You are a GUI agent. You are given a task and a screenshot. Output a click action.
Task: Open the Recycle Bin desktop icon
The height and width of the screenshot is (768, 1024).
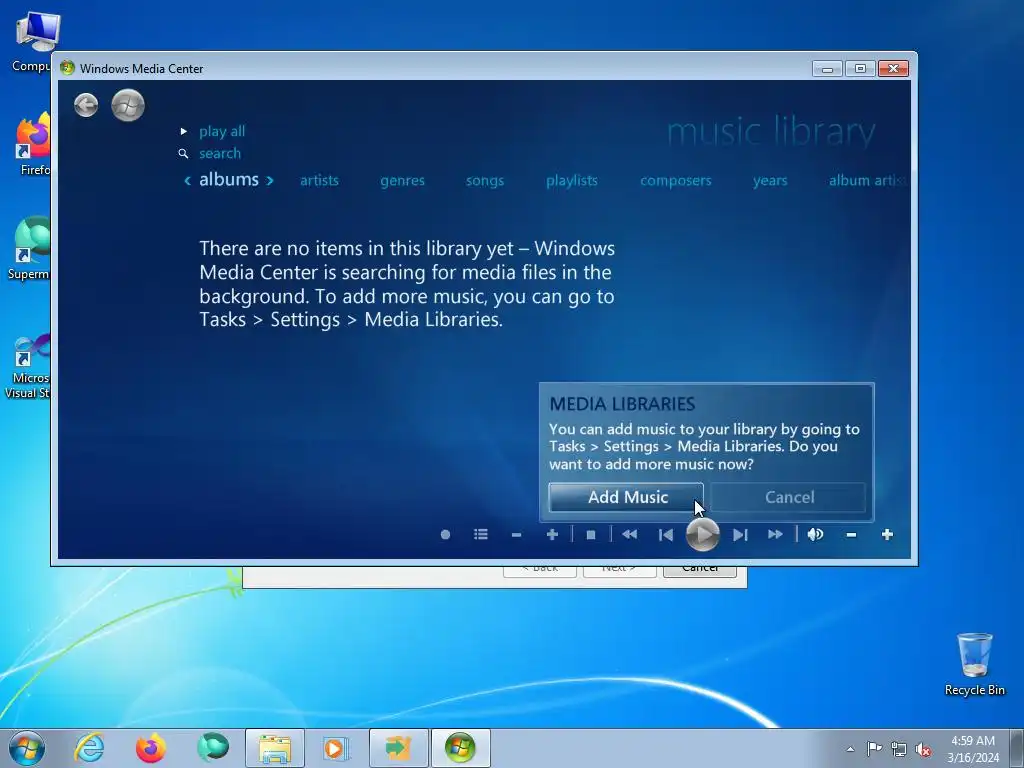[974, 665]
